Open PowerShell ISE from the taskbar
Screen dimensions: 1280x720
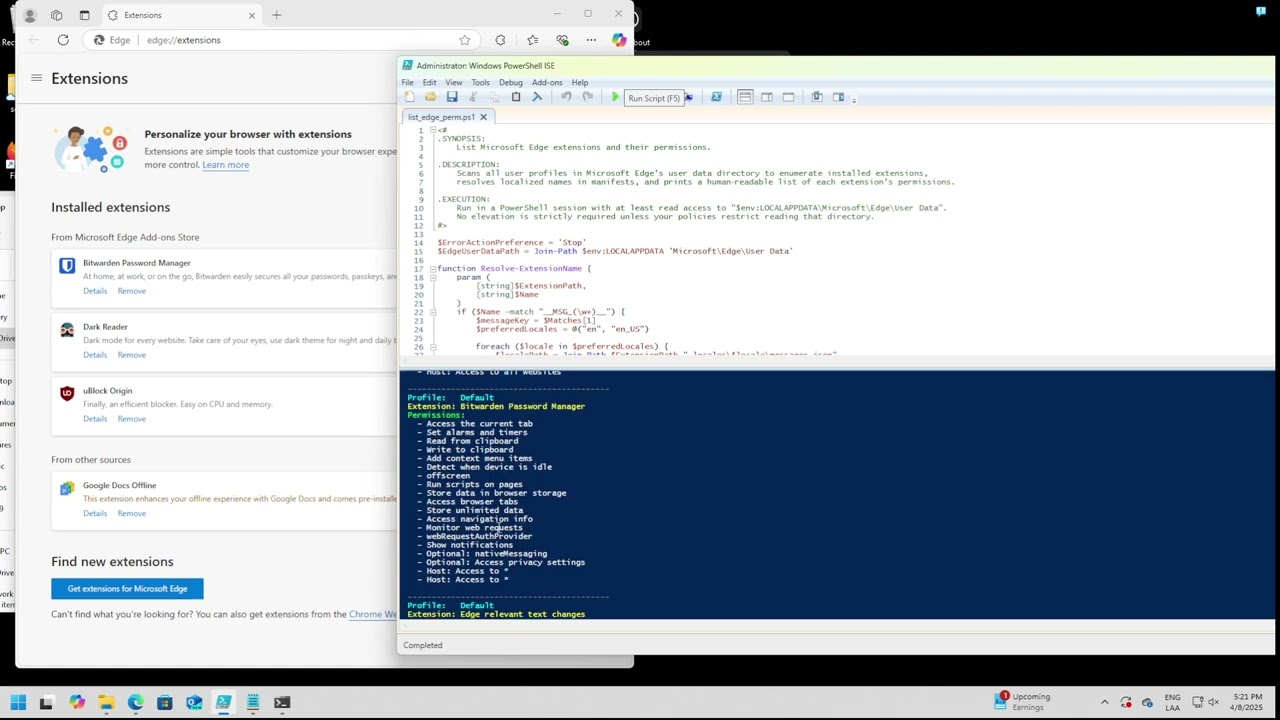[x=224, y=703]
